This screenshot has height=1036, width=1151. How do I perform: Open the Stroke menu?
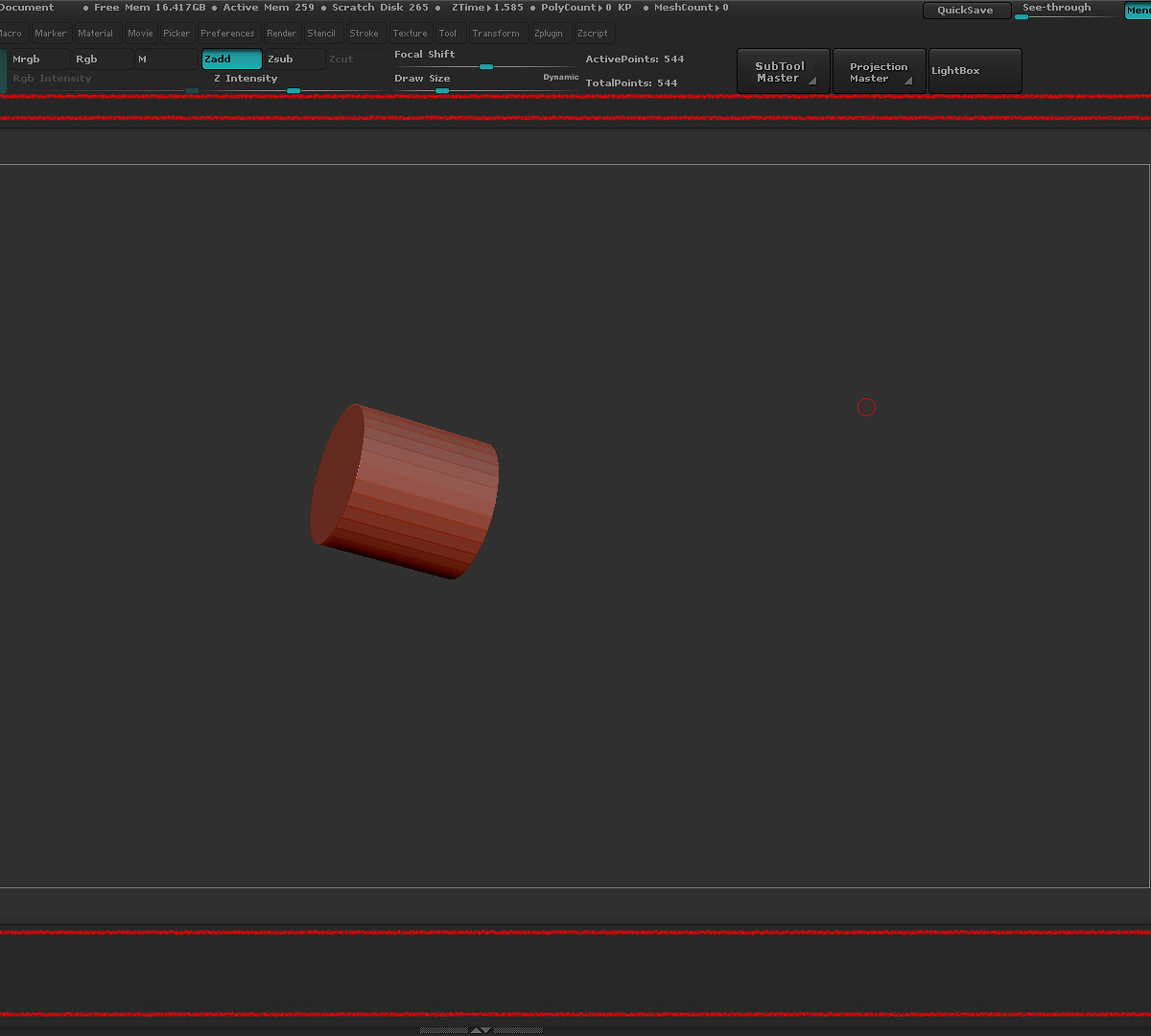click(364, 34)
